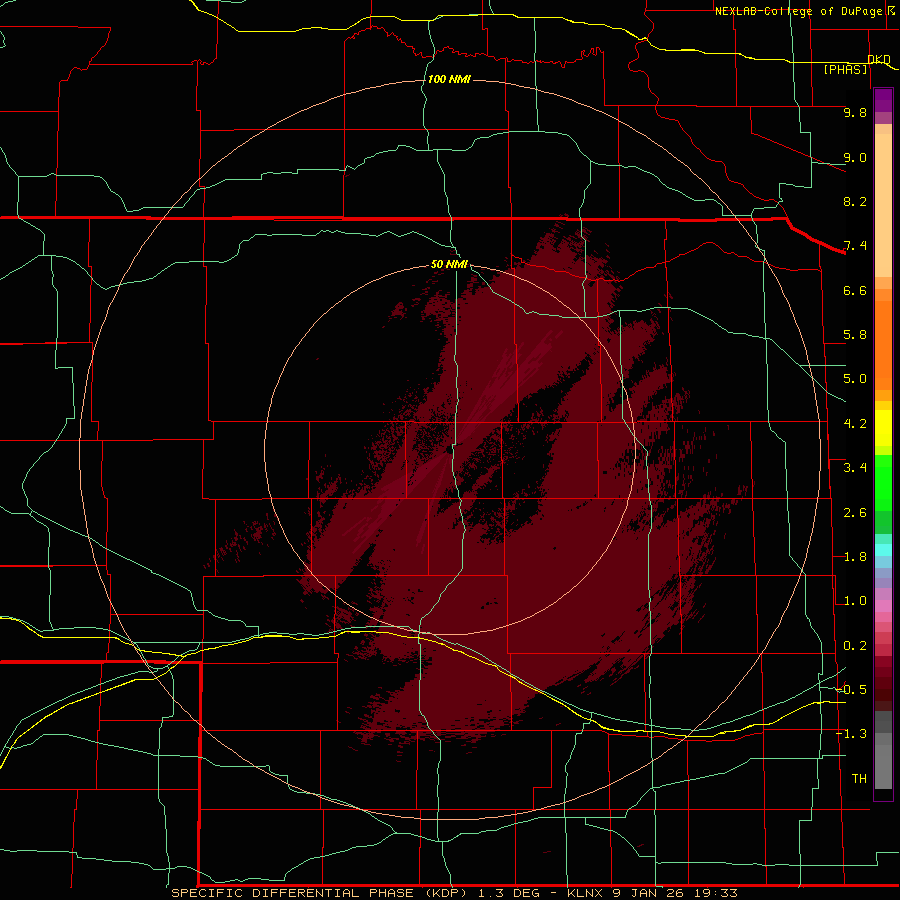Click the 4.2 value on the color scale
Screen dimensions: 900x900
(x=855, y=424)
